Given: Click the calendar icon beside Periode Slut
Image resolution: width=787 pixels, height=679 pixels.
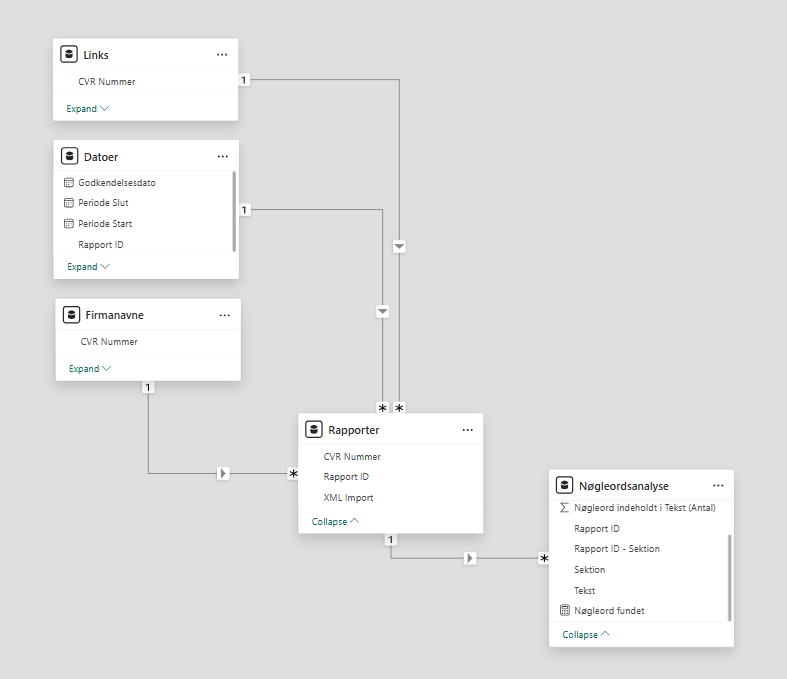Looking at the screenshot, I should (69, 203).
